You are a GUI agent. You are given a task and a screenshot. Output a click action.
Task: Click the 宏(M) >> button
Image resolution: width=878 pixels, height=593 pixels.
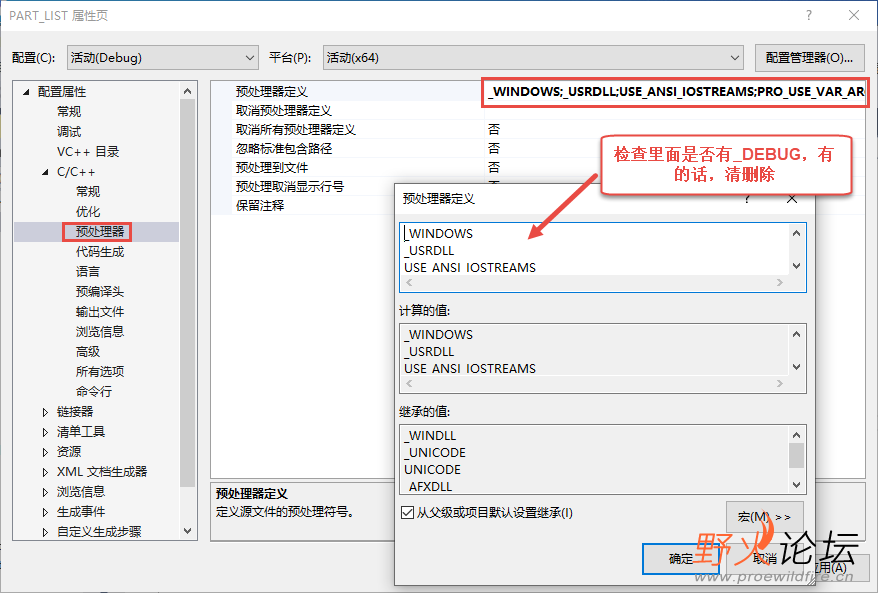(764, 516)
